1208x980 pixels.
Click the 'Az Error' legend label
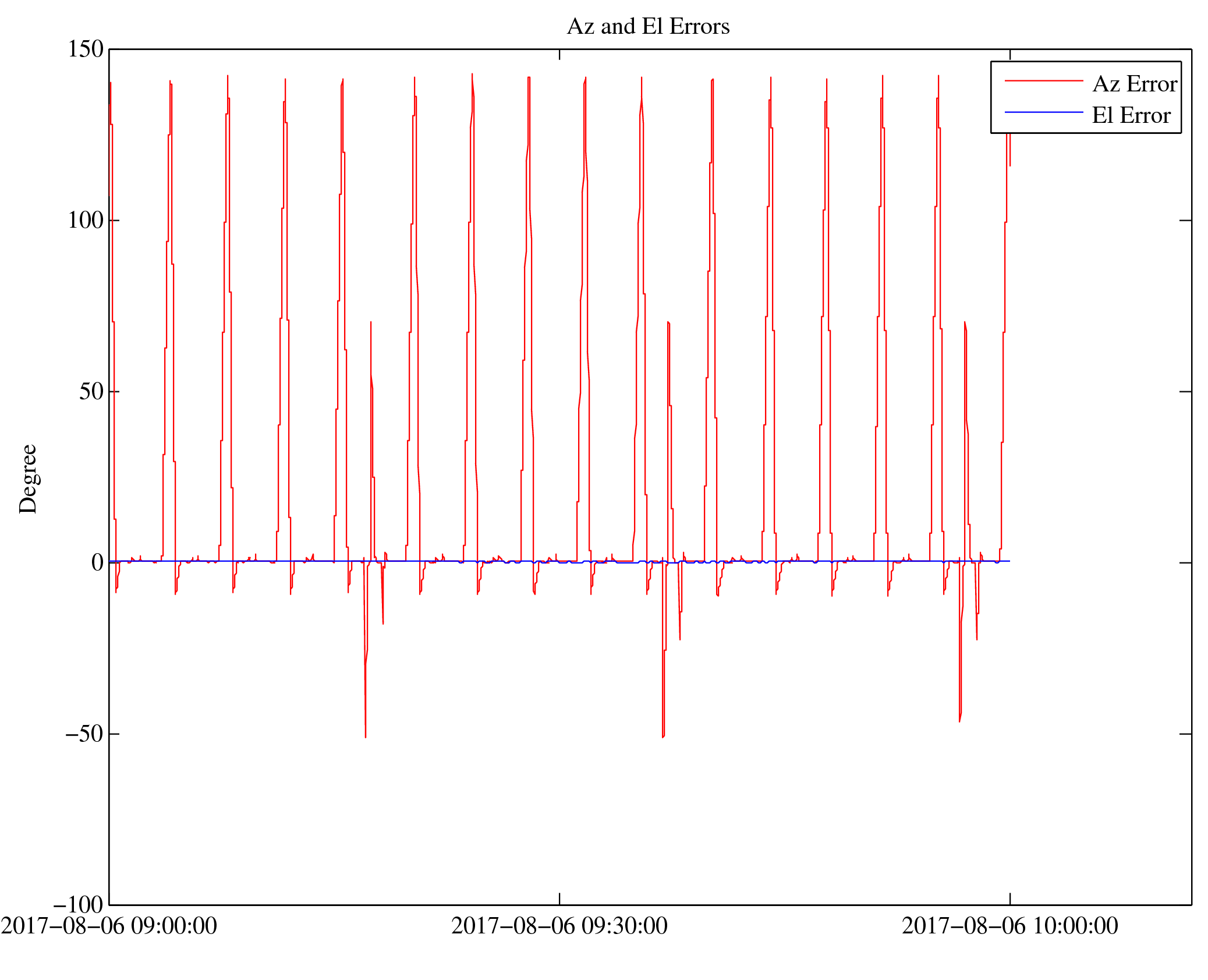pyautogui.click(x=1135, y=84)
